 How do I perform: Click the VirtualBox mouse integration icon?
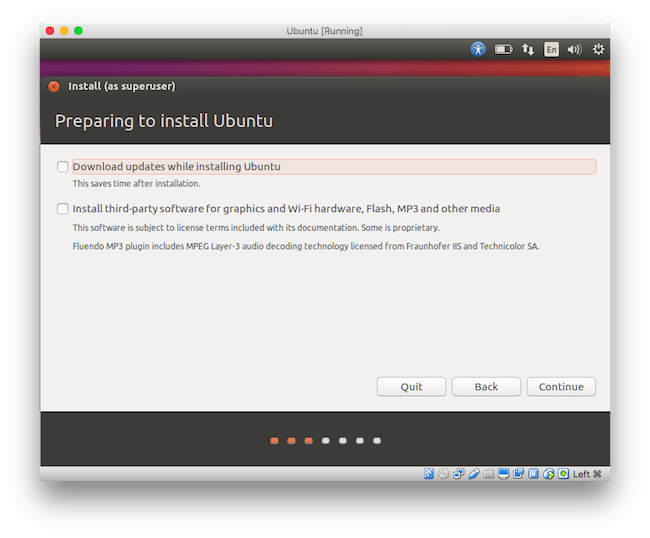(x=548, y=473)
